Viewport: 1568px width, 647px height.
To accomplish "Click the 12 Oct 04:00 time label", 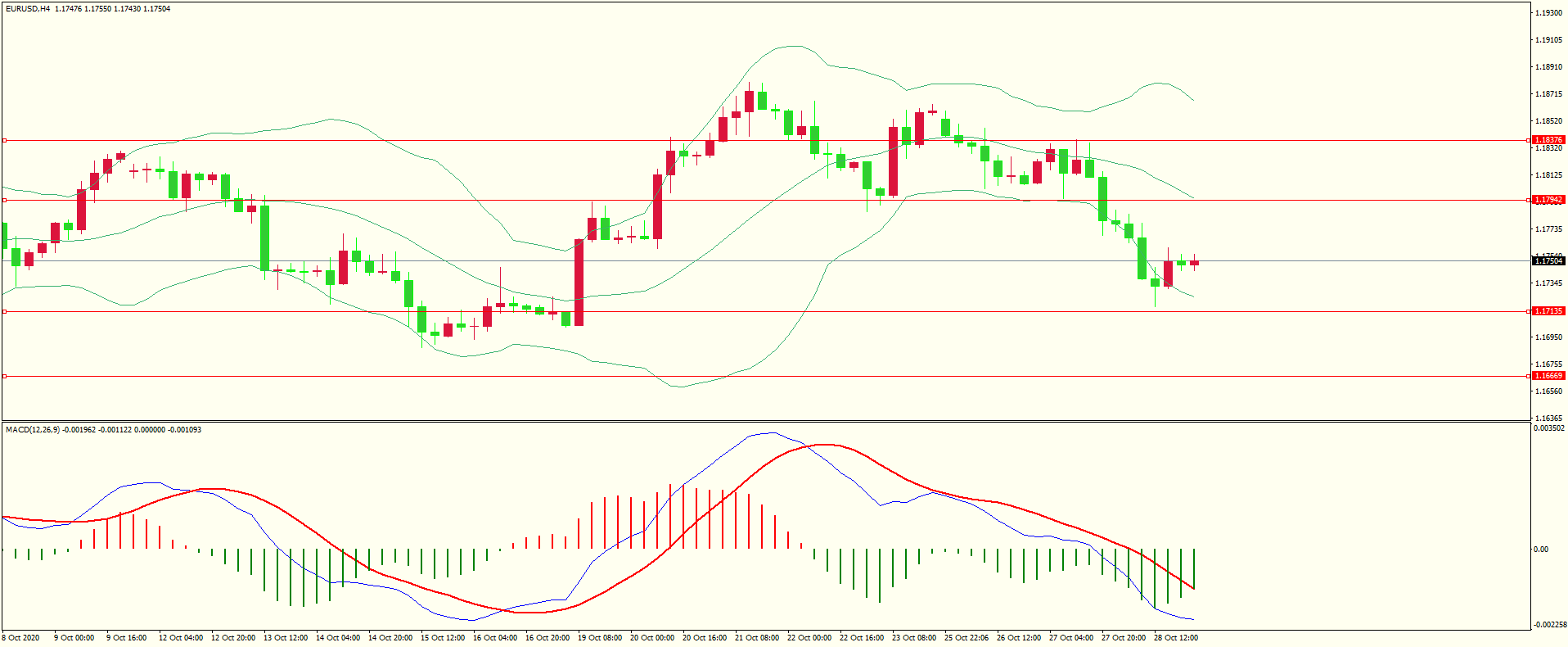I will click(x=181, y=638).
